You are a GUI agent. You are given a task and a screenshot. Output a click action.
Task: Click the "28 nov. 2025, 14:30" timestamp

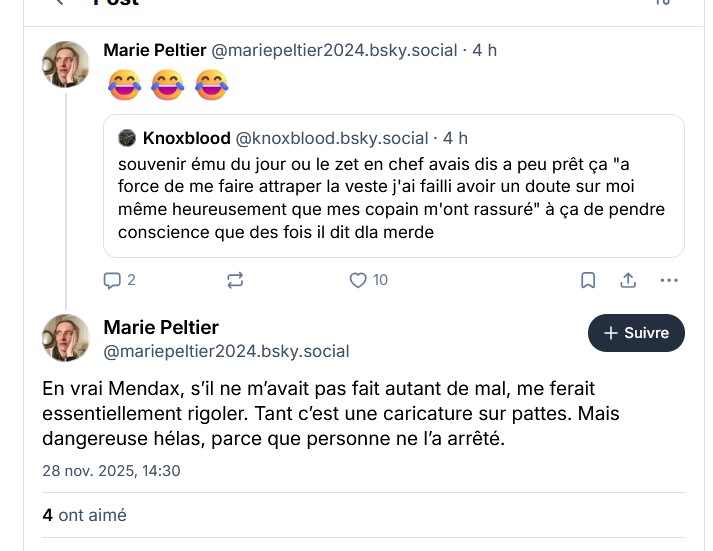[x=111, y=470]
